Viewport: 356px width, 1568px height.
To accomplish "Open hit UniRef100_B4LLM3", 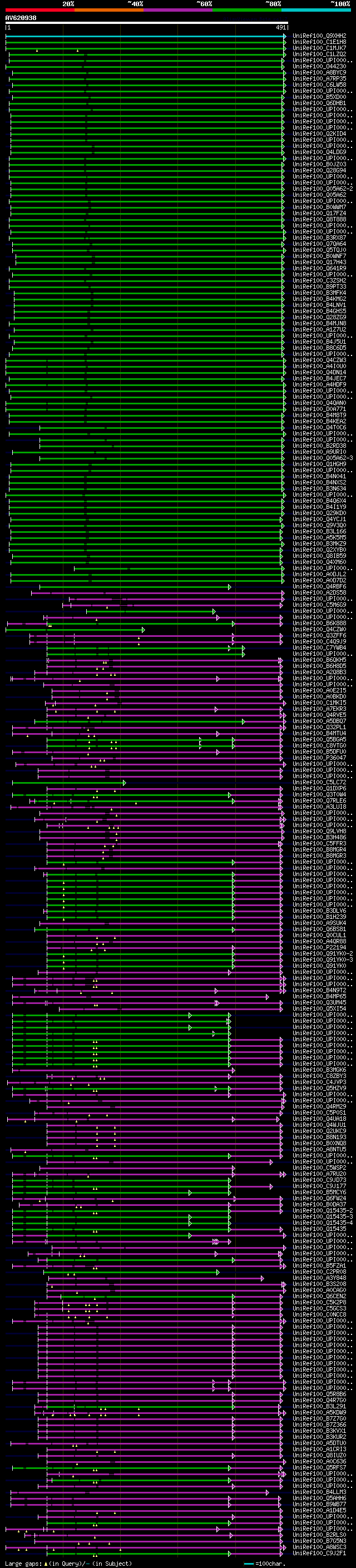I will (x=319, y=1492).
